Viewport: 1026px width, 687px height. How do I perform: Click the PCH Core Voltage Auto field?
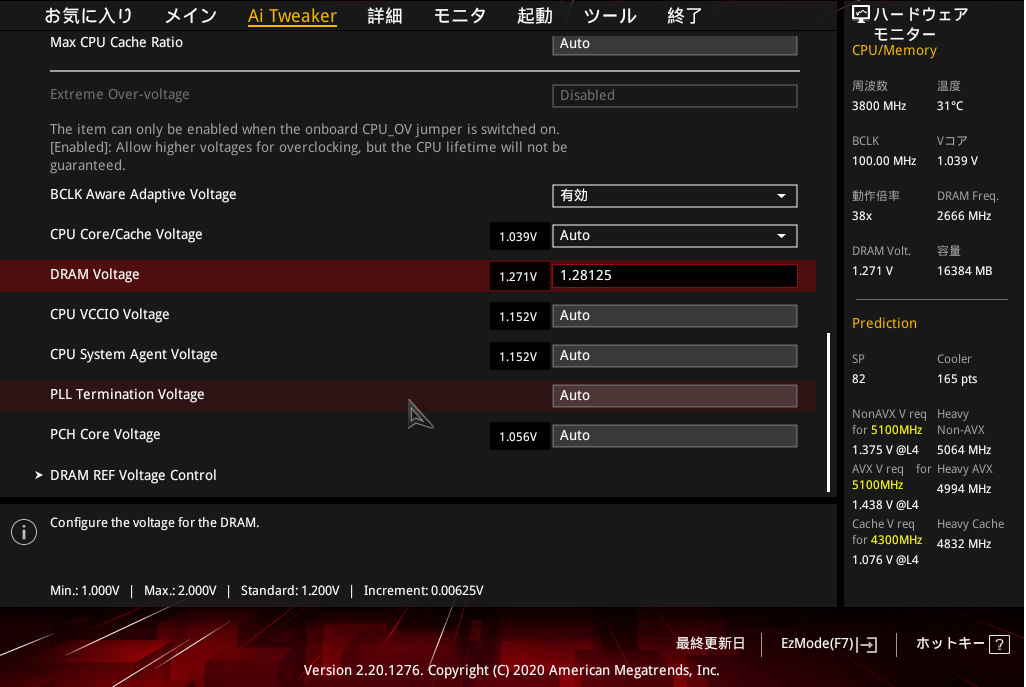tap(675, 436)
